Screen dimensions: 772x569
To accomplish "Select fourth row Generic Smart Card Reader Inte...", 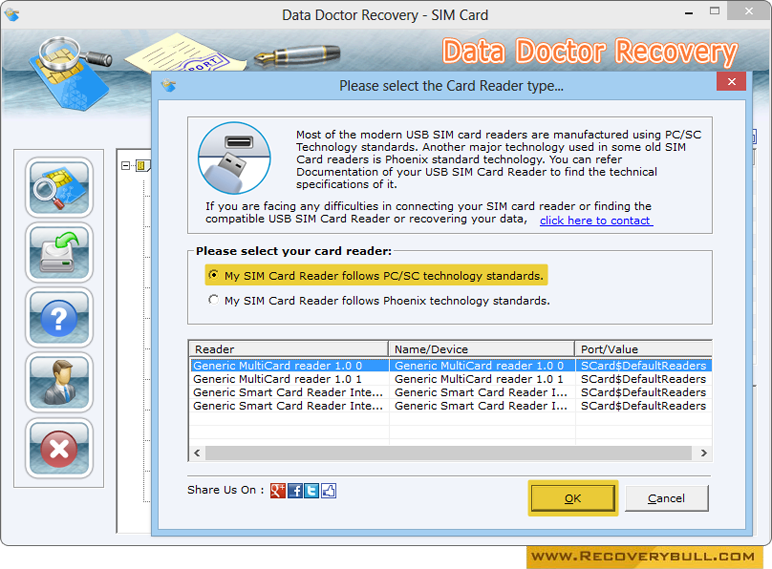I will click(x=290, y=406).
